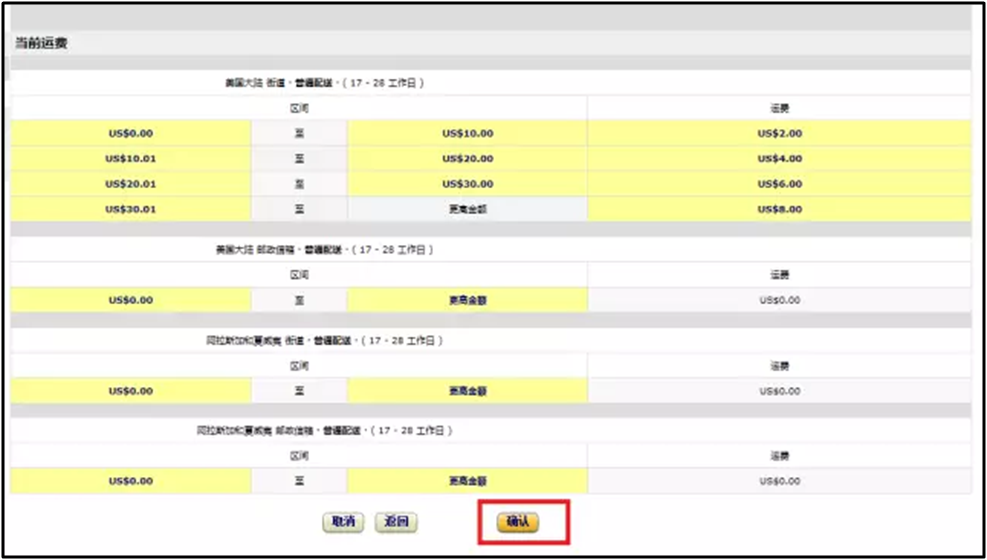Screen dimensions: 987x560
Task: Click US$0.00 fee in 阿拉斯加和夏威夷 街道 table
Action: click(x=779, y=391)
